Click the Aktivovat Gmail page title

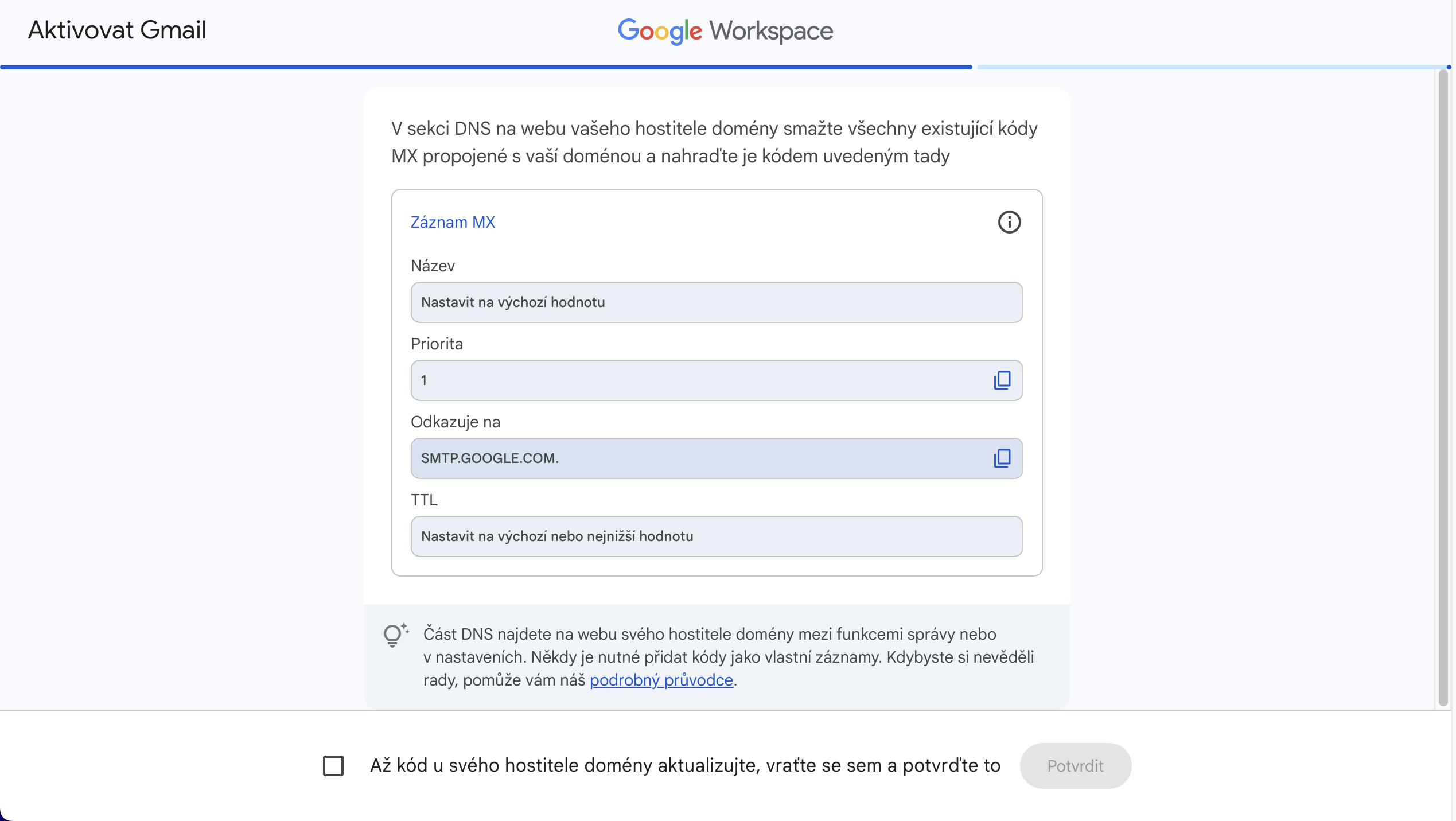tap(117, 30)
